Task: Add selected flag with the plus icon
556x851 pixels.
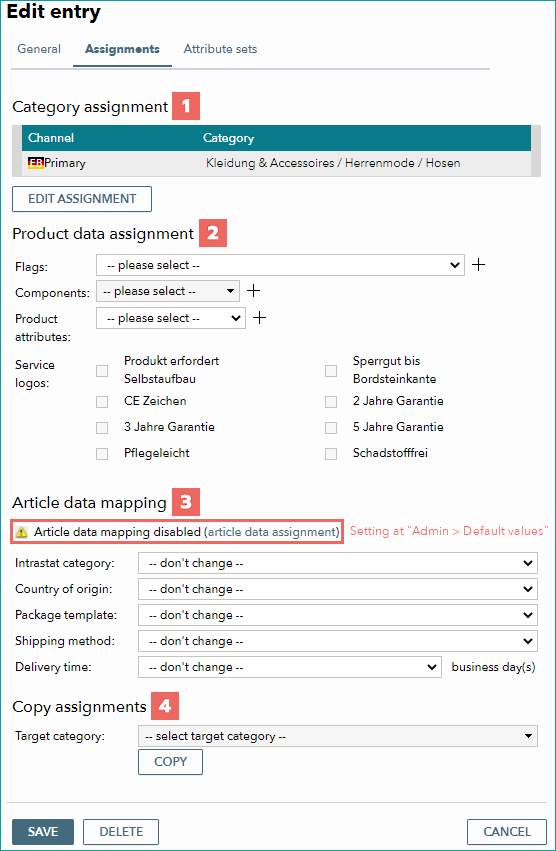Action: pyautogui.click(x=478, y=265)
